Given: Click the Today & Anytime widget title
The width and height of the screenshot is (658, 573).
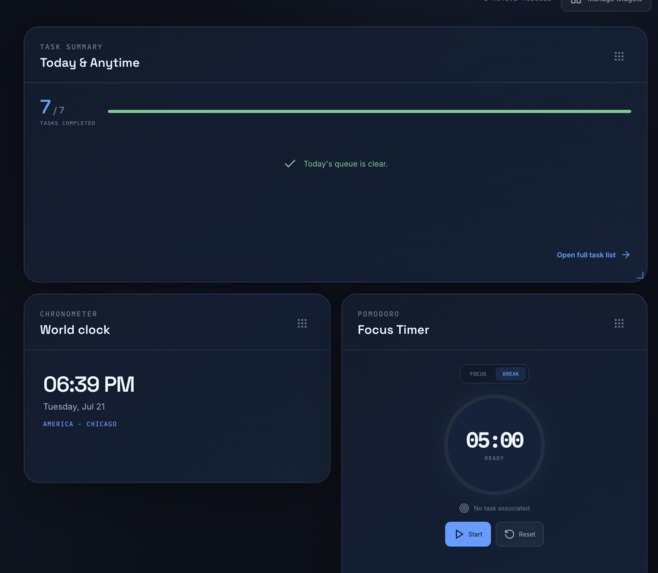Looking at the screenshot, I should point(90,63).
